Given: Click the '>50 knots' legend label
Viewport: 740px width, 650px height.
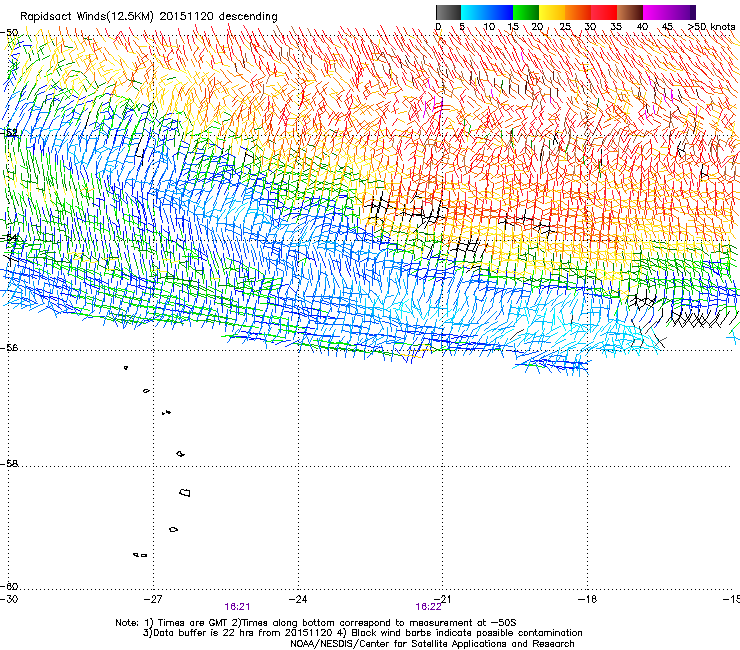Looking at the screenshot, I should click(x=712, y=27).
